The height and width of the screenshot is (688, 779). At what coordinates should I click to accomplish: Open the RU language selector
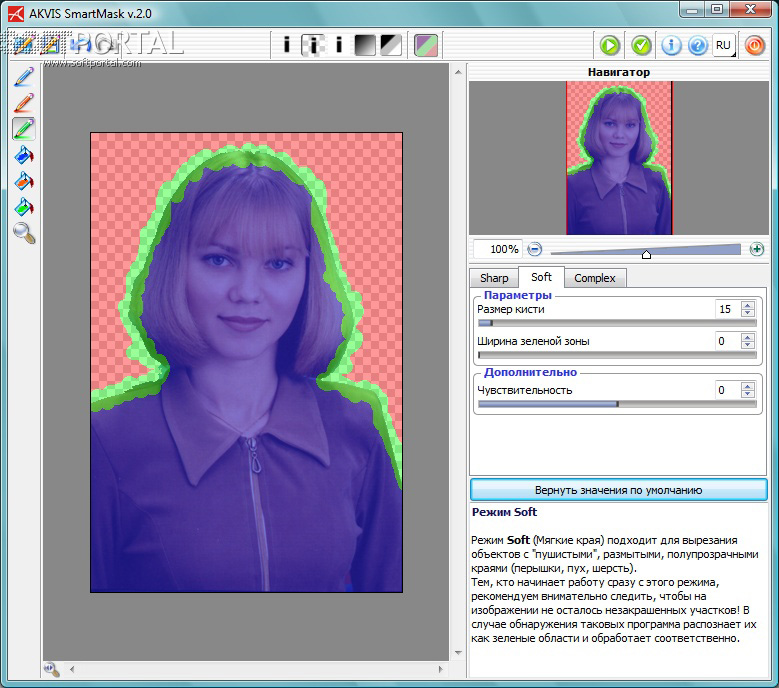click(724, 45)
